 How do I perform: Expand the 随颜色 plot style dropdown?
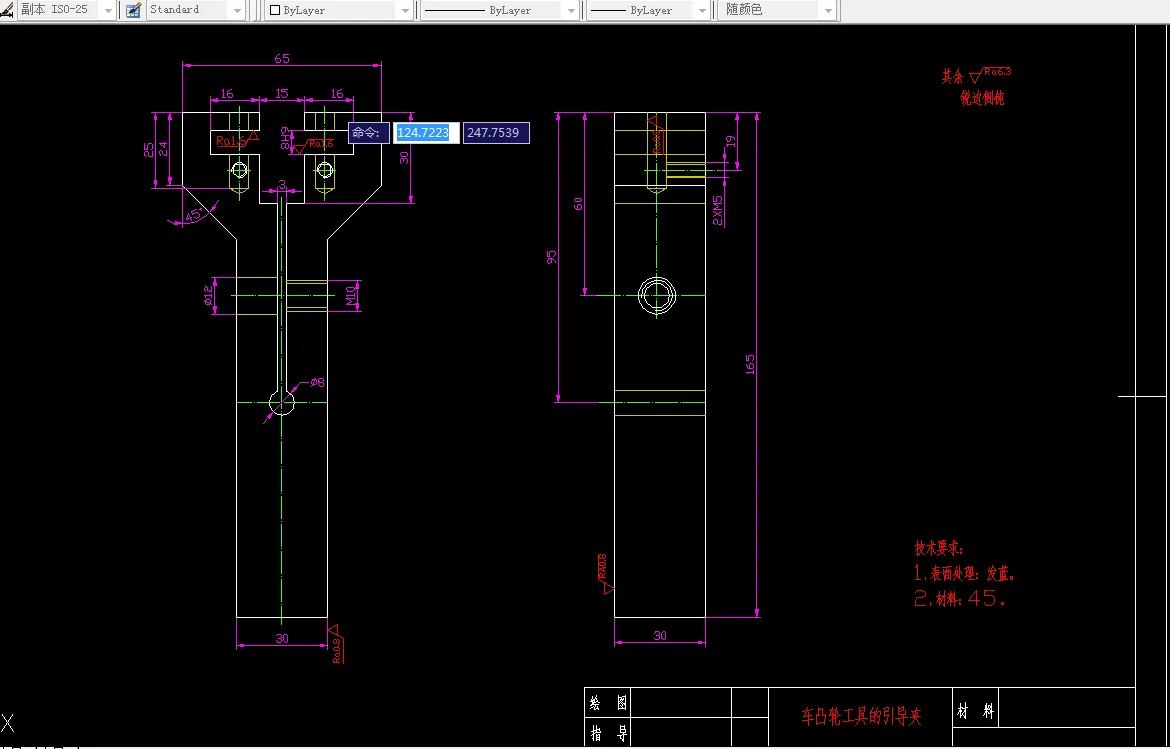tap(828, 10)
